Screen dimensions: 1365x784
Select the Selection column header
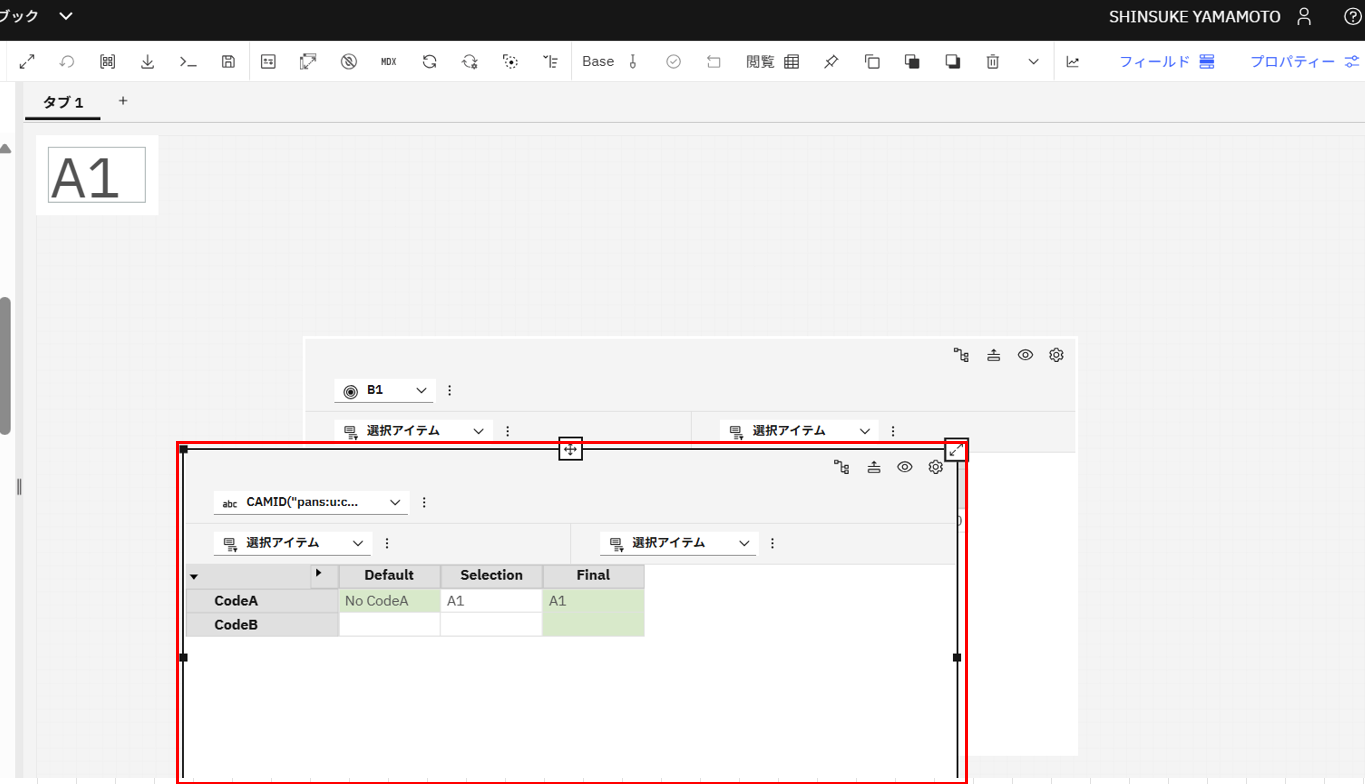[x=491, y=576]
